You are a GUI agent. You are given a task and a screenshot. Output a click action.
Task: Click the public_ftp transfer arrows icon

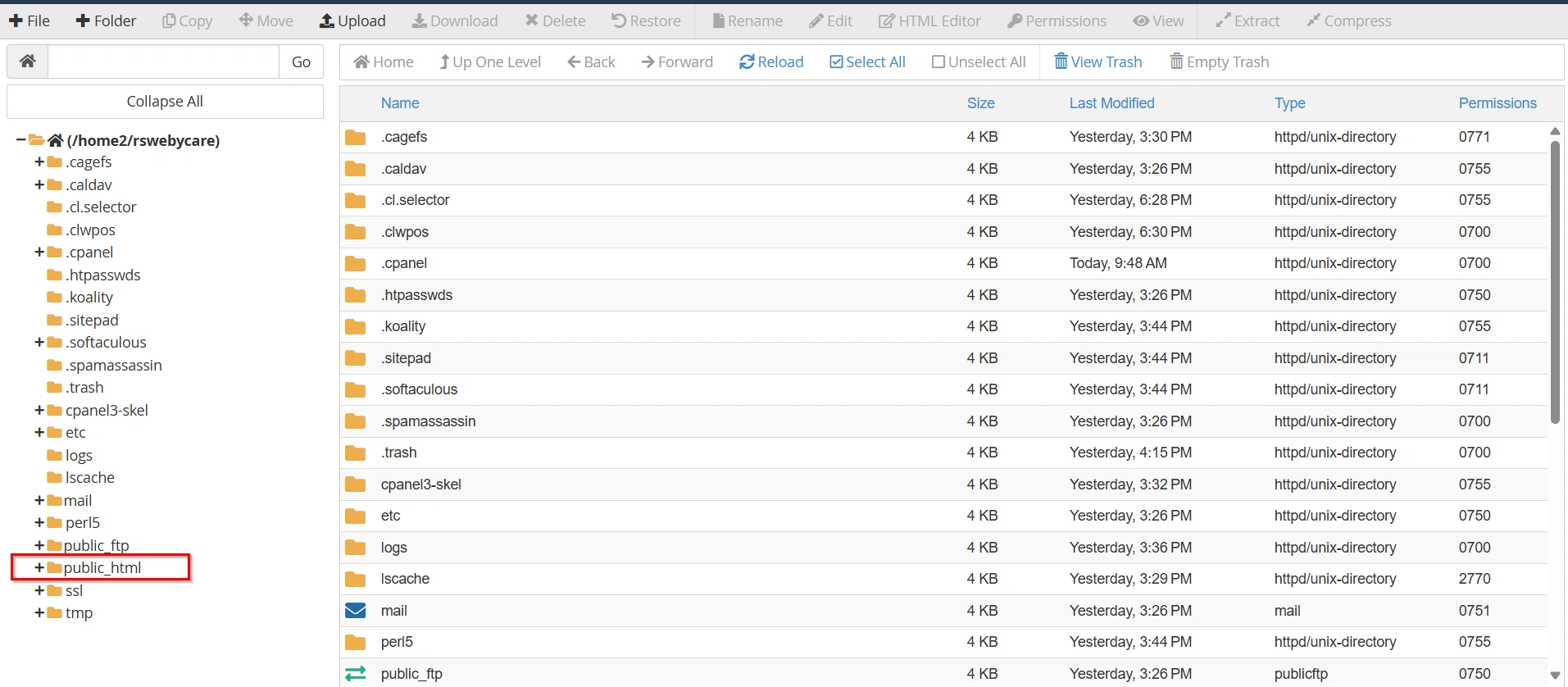point(355,674)
